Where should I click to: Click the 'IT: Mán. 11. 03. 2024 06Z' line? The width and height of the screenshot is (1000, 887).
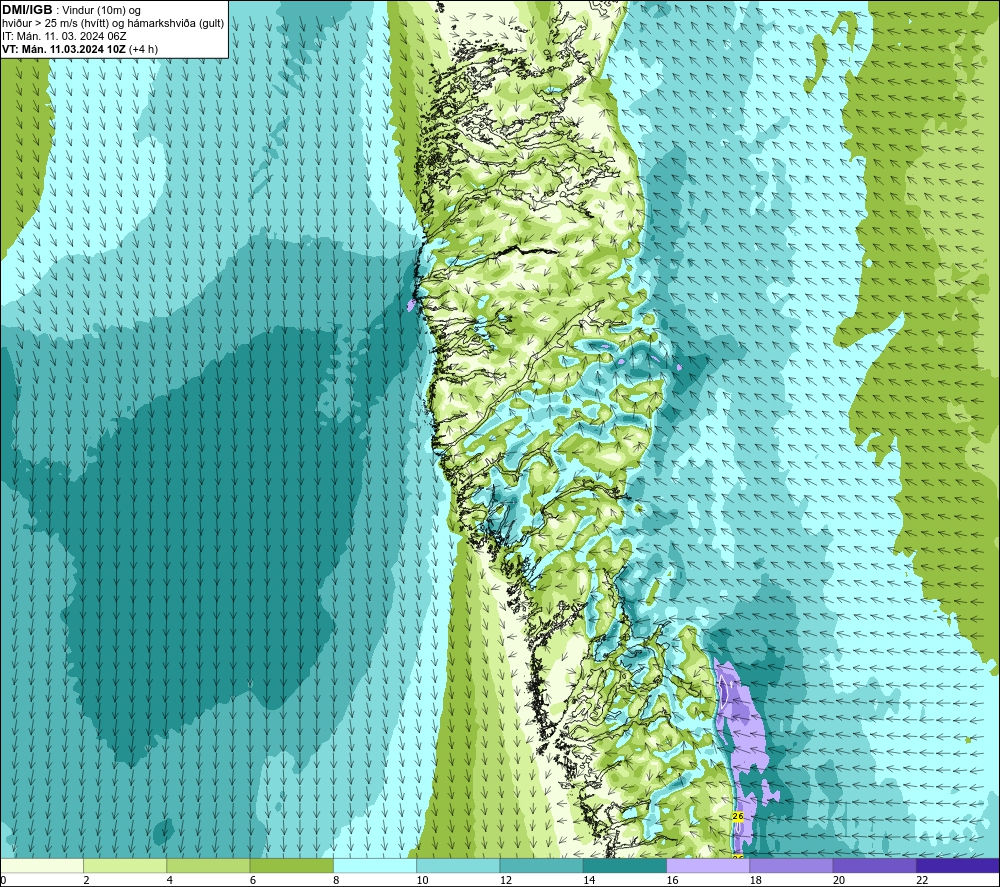tap(64, 36)
